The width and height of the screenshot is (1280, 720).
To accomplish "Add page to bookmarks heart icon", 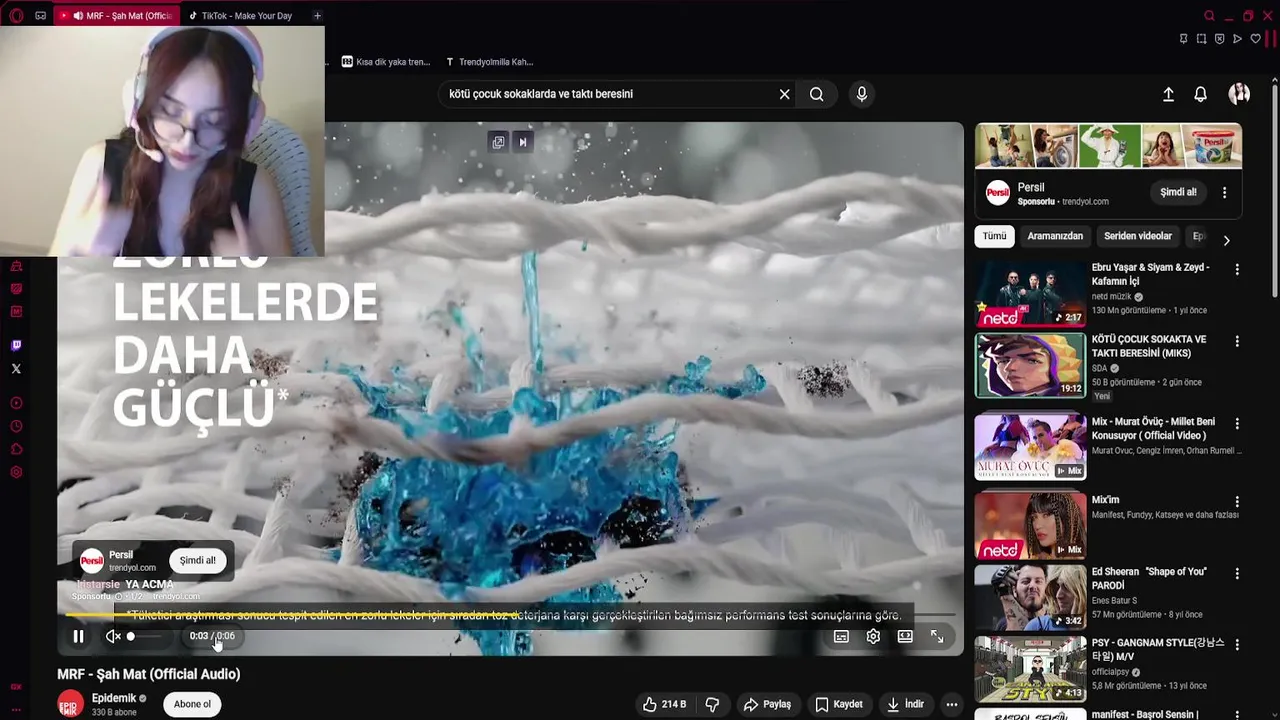I will [x=1255, y=39].
